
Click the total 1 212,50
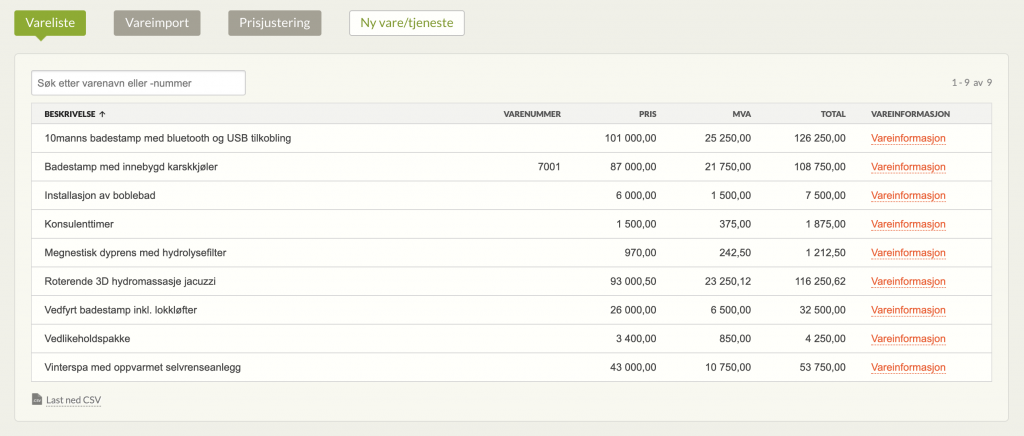coord(825,253)
